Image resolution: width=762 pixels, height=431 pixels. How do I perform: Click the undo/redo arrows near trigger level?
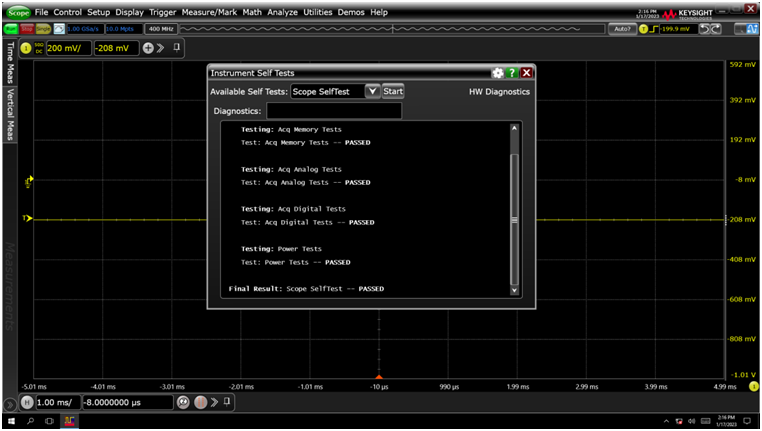point(710,29)
